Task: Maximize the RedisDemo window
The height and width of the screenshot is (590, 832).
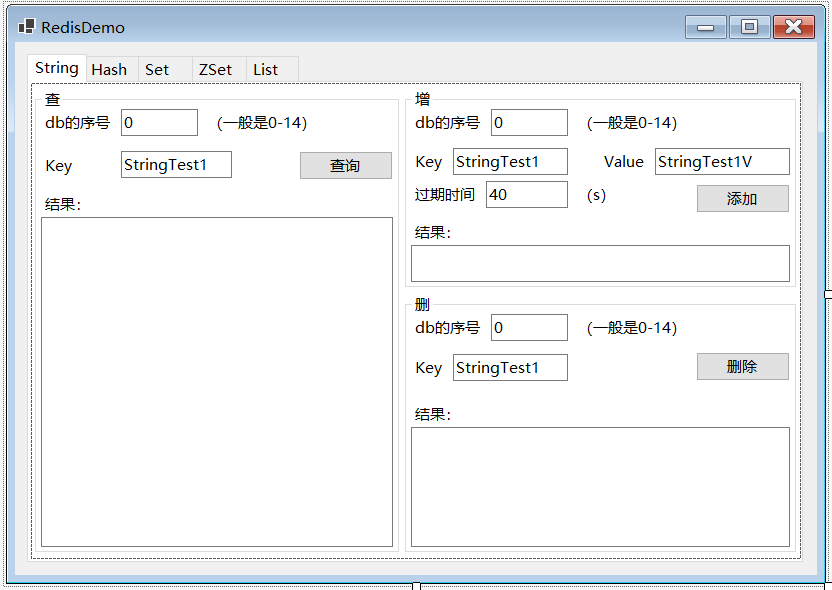Action: 749,27
